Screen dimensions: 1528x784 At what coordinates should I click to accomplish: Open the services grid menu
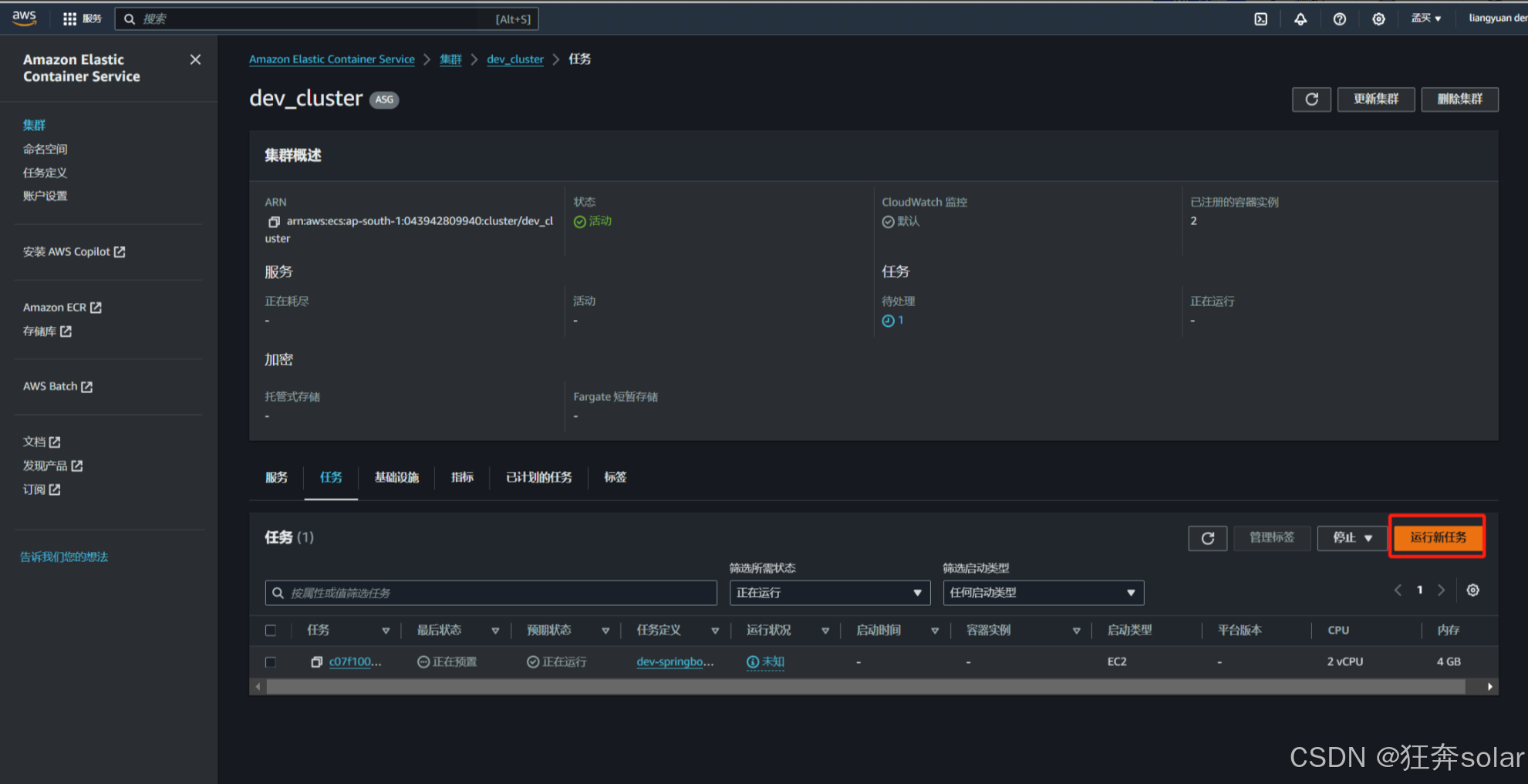[82, 19]
